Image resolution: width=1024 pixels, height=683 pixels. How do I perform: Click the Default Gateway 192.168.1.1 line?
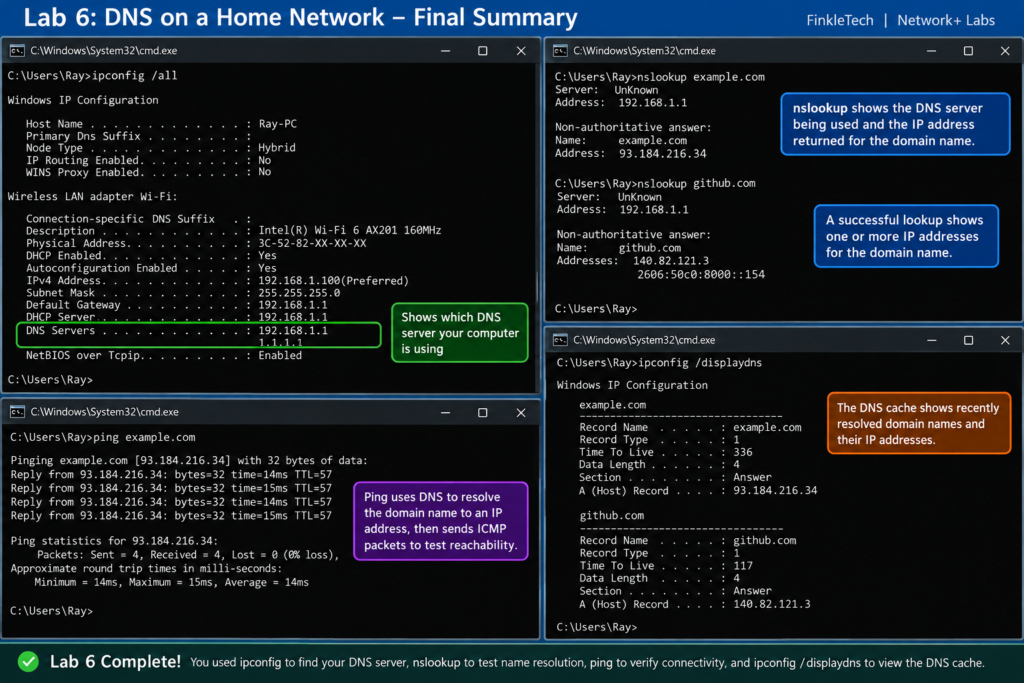176,305
